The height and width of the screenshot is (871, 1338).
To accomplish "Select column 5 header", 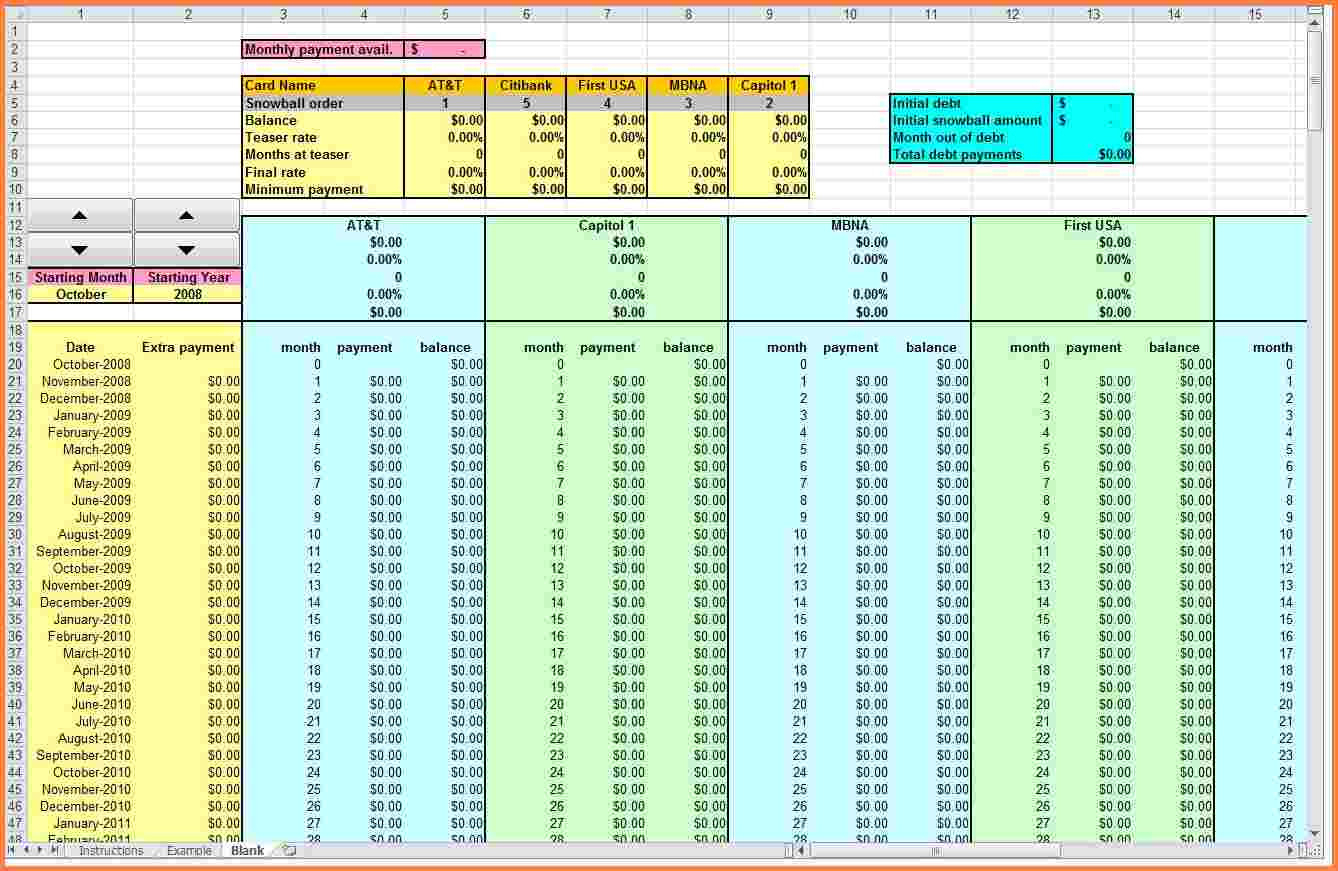I will 444,14.
